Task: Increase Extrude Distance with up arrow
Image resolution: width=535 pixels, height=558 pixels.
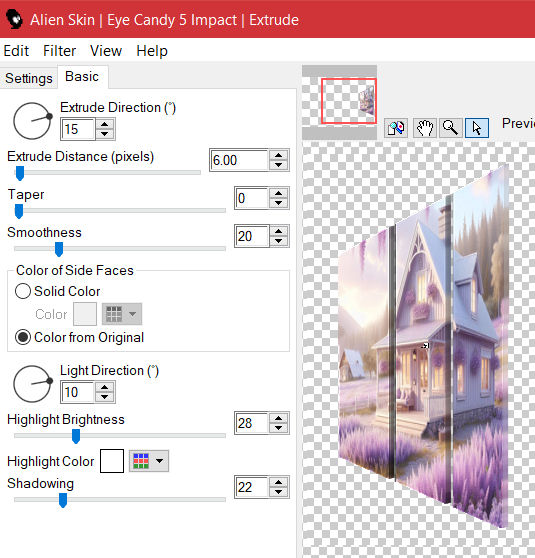Action: [x=278, y=156]
